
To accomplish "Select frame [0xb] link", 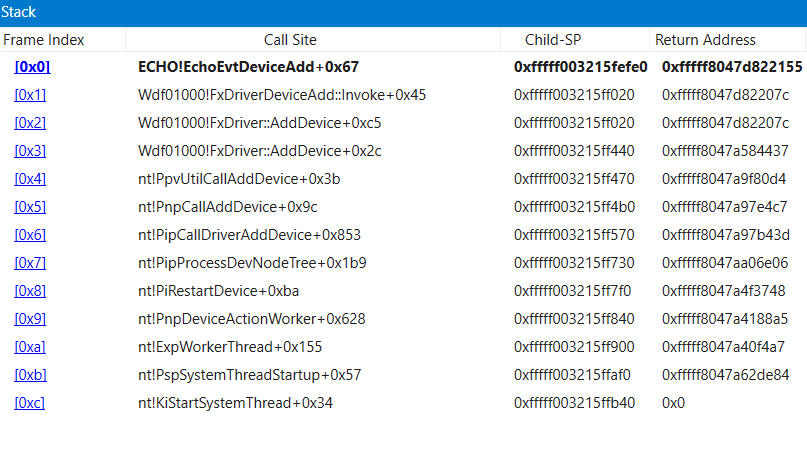I will tap(30, 375).
